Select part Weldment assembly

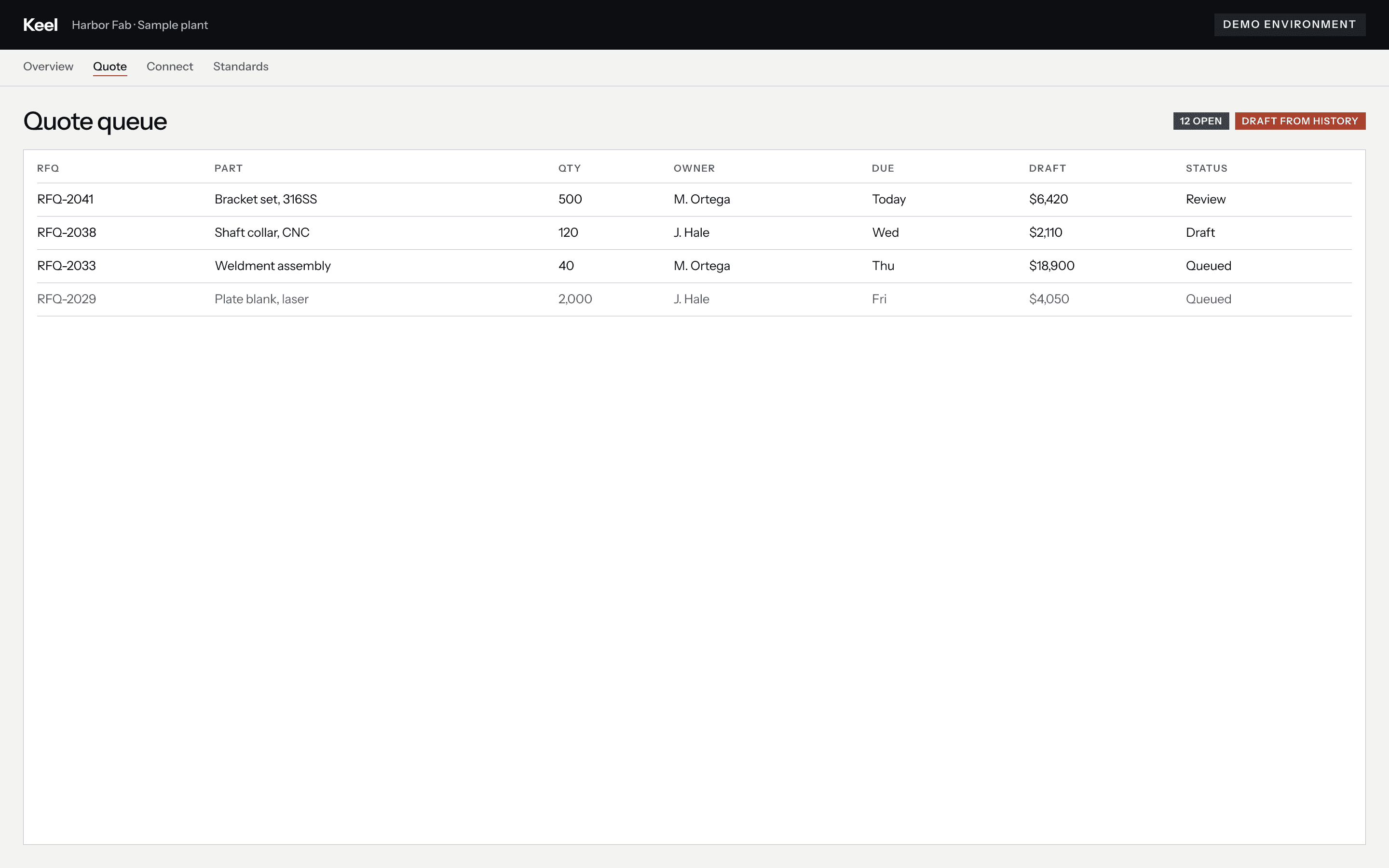point(272,266)
